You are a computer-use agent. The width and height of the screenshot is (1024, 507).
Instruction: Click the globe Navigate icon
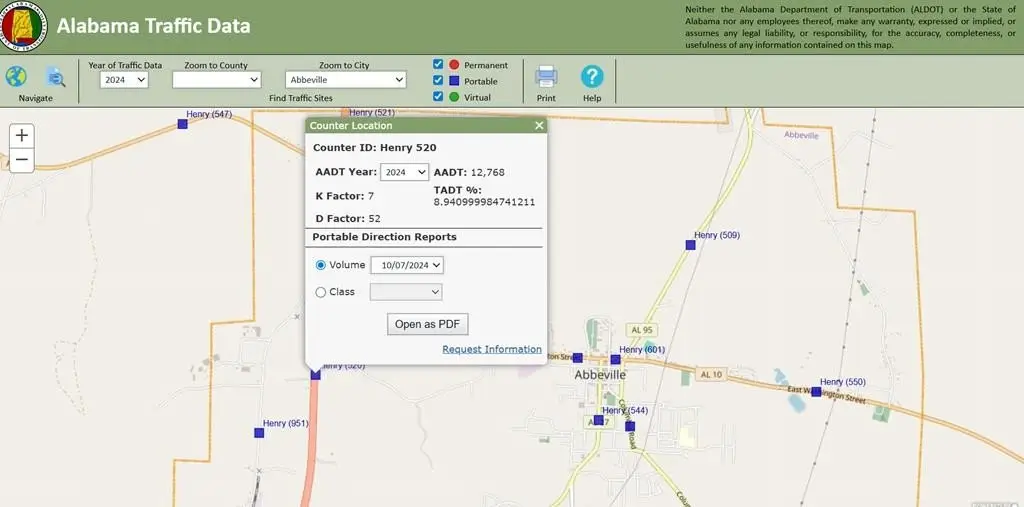(16, 76)
